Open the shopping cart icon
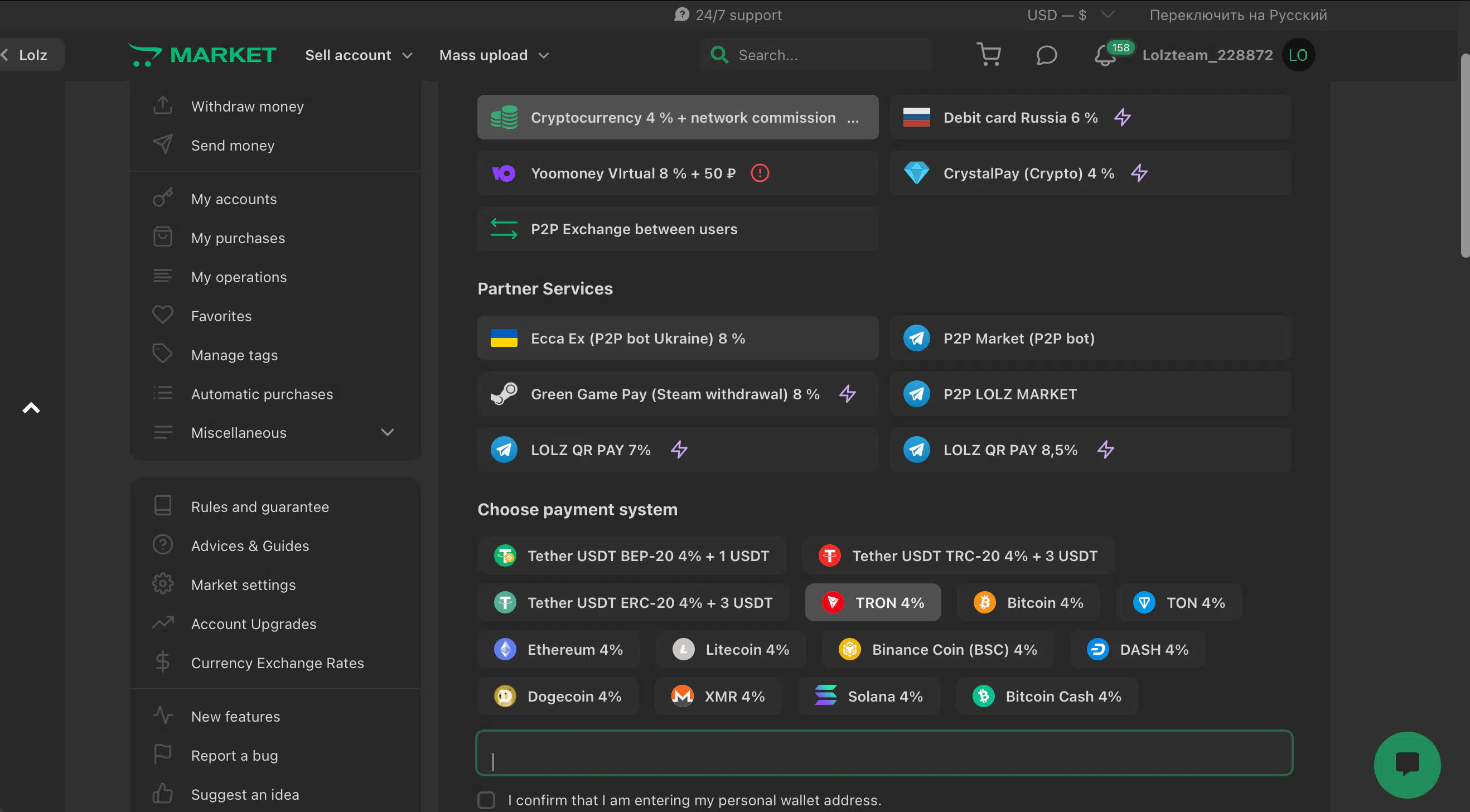This screenshot has height=812, width=1470. coord(988,55)
